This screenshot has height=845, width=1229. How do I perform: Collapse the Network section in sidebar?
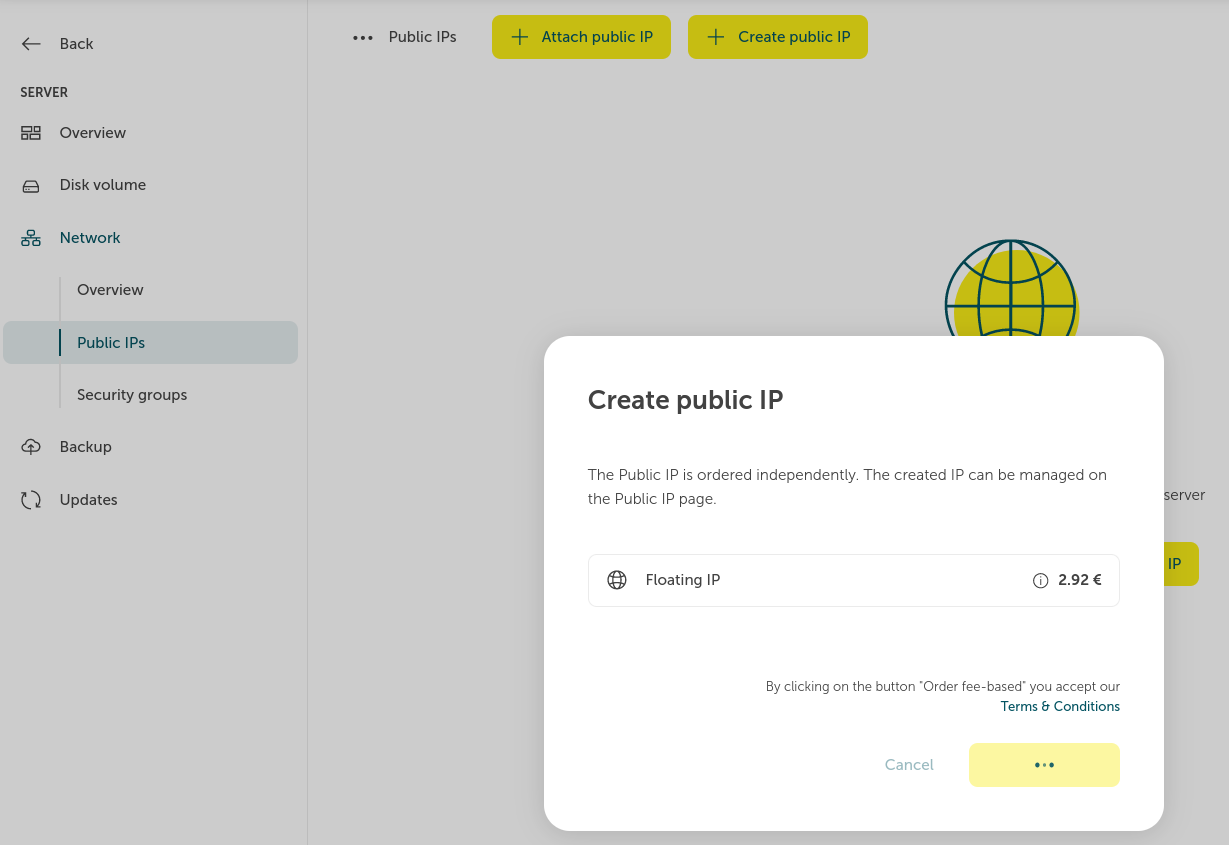pyautogui.click(x=90, y=238)
